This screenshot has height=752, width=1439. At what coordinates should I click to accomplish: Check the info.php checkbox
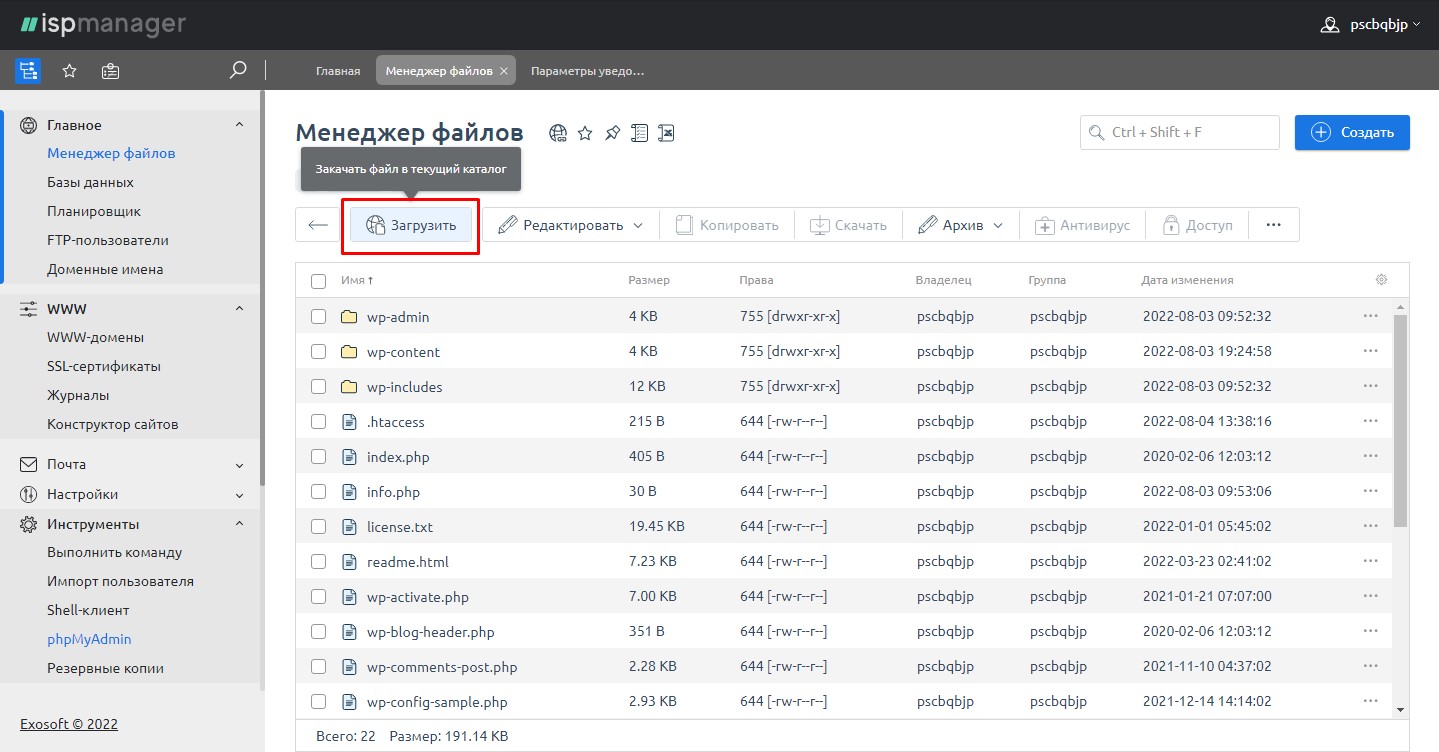pyautogui.click(x=318, y=492)
